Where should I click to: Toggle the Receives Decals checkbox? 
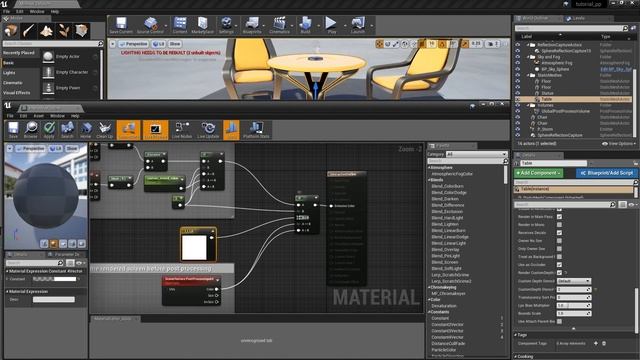coord(559,233)
